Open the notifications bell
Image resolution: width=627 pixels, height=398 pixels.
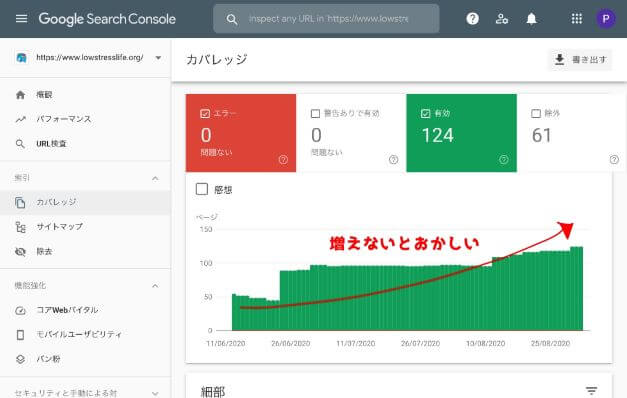[531, 18]
